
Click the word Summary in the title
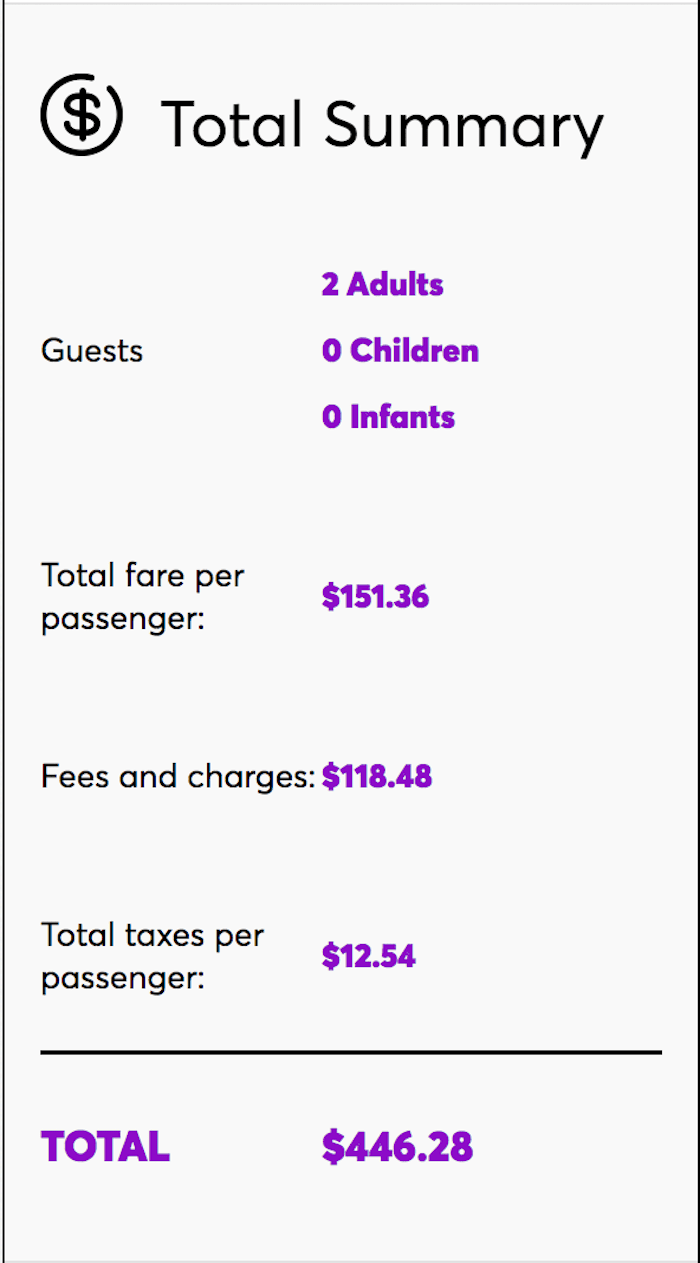point(465,129)
